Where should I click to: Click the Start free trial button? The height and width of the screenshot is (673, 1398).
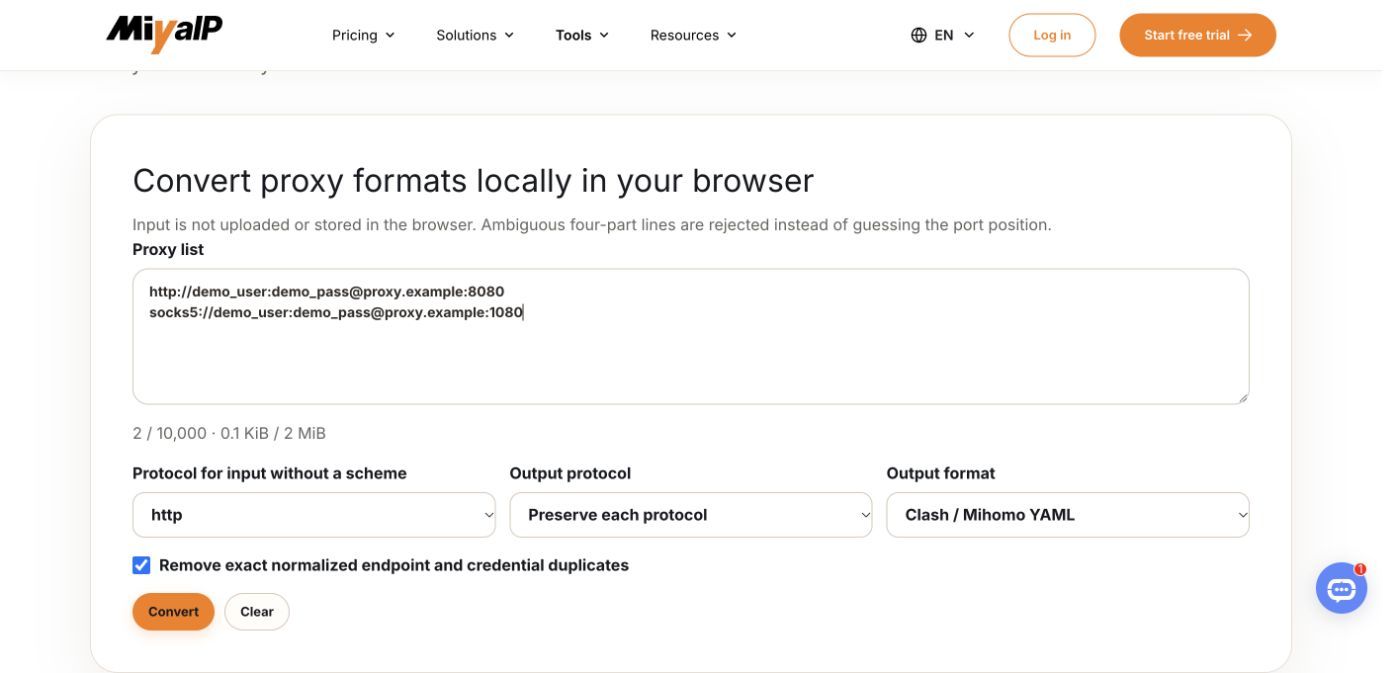pos(1198,35)
